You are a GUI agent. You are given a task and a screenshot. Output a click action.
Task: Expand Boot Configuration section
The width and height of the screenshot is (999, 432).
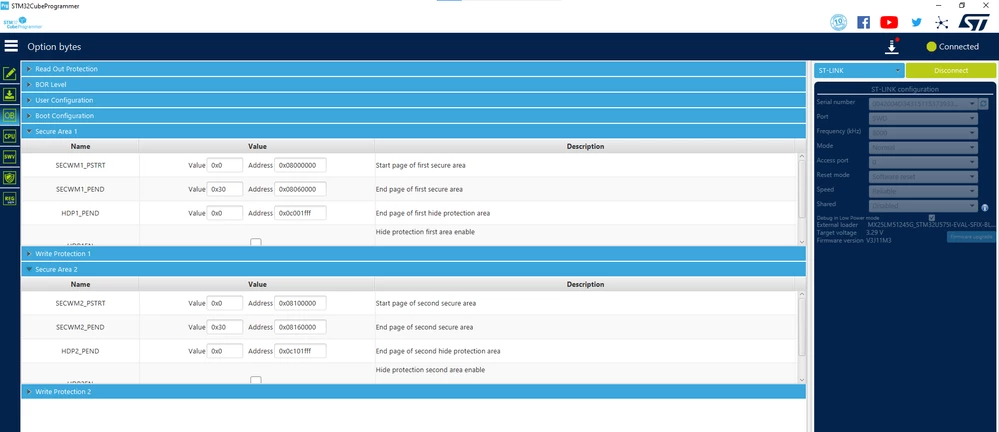click(x=413, y=116)
